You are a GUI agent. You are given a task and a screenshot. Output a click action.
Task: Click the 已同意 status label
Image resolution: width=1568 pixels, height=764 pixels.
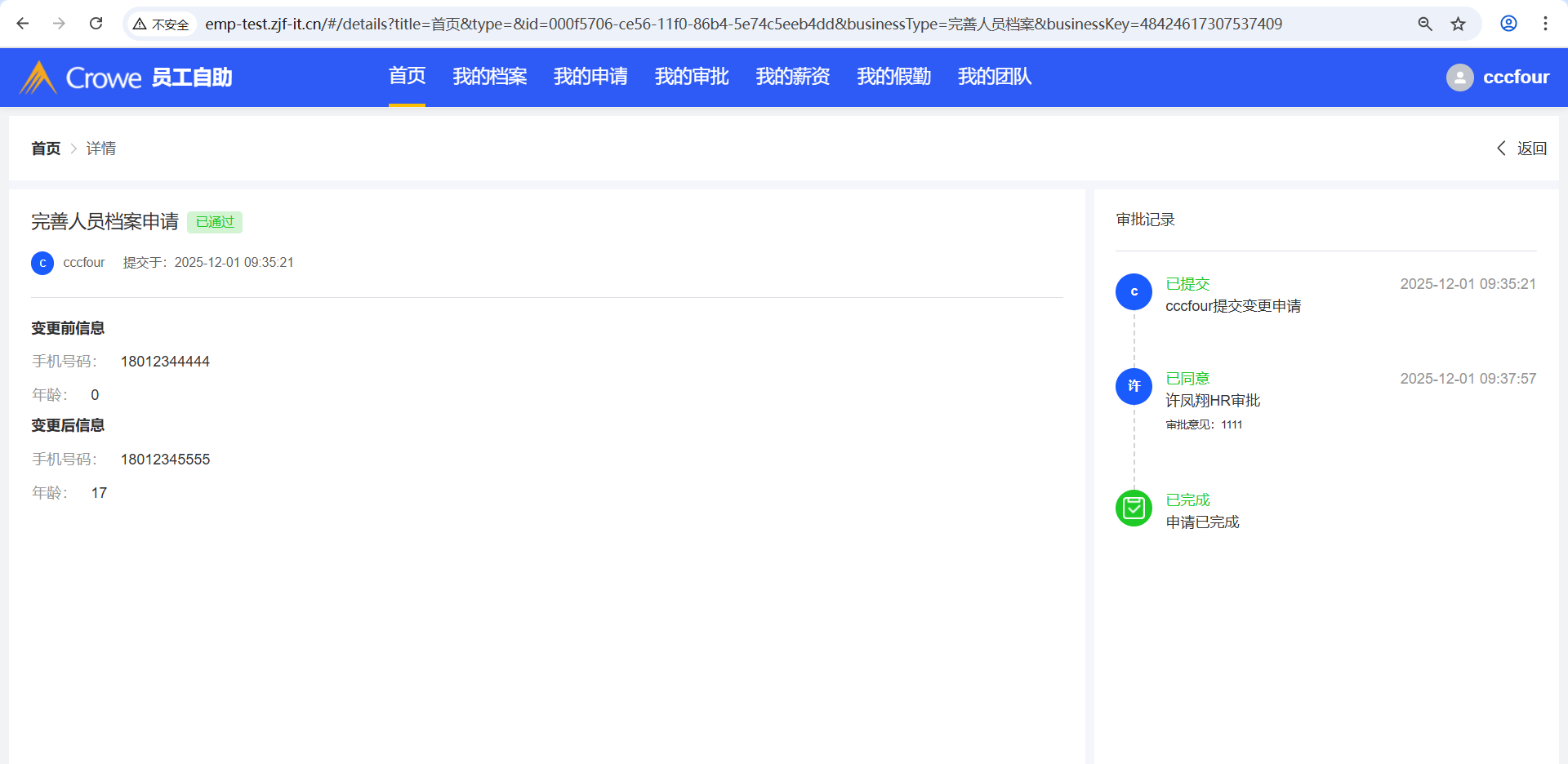click(x=1187, y=379)
